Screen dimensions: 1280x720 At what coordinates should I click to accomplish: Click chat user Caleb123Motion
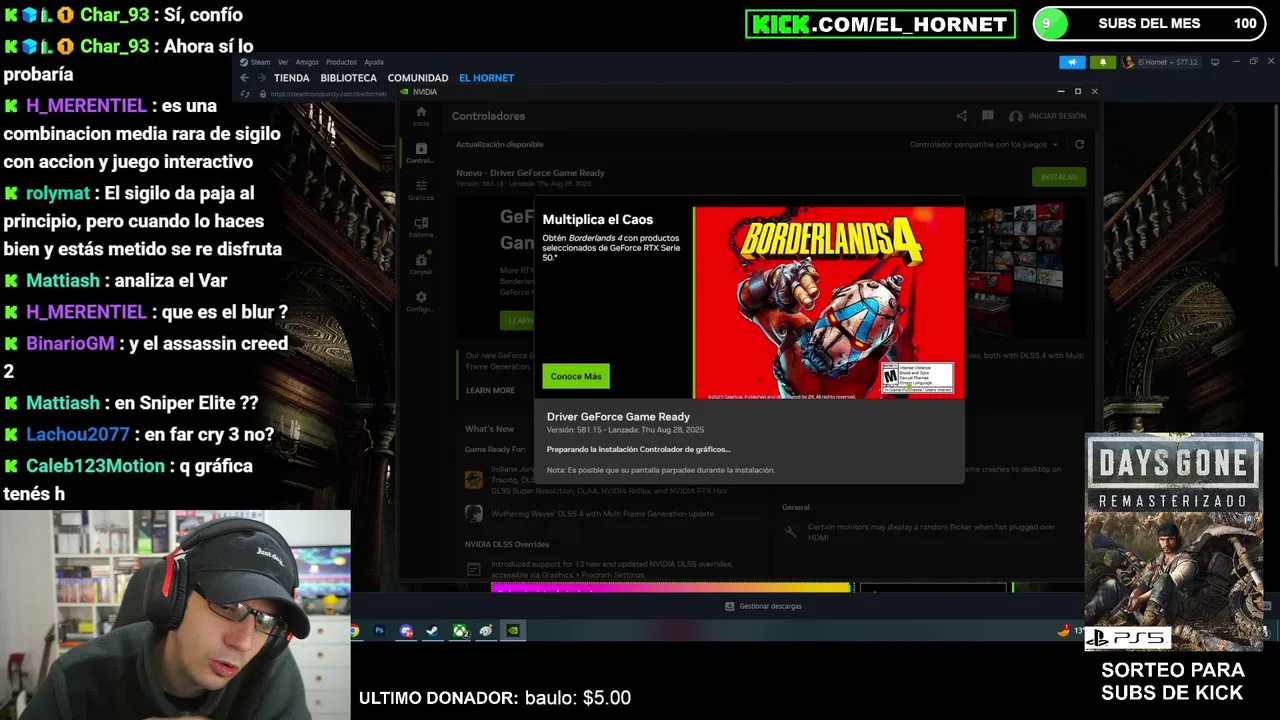(x=96, y=466)
